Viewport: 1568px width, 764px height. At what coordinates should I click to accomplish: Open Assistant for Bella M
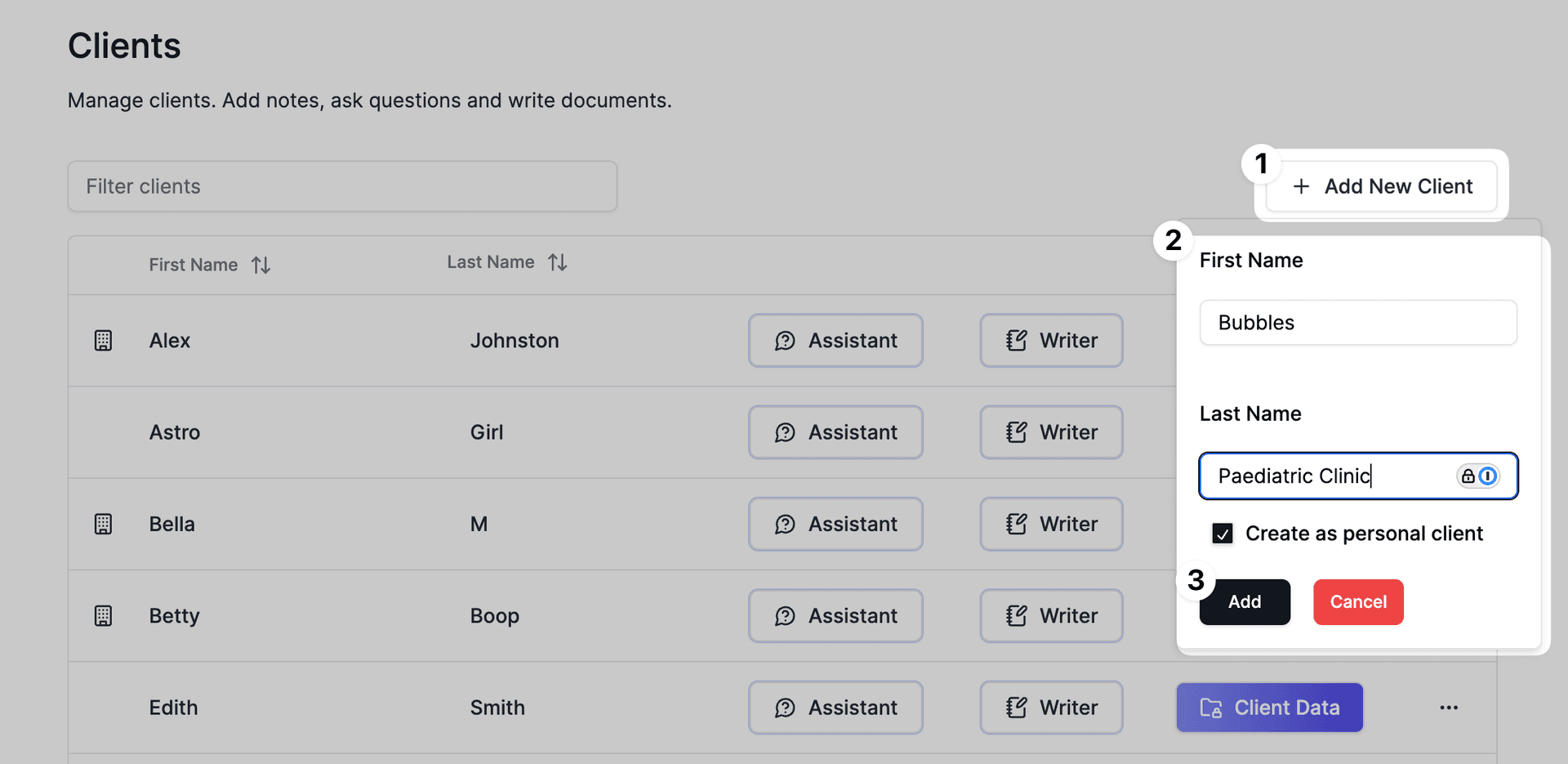click(x=835, y=524)
